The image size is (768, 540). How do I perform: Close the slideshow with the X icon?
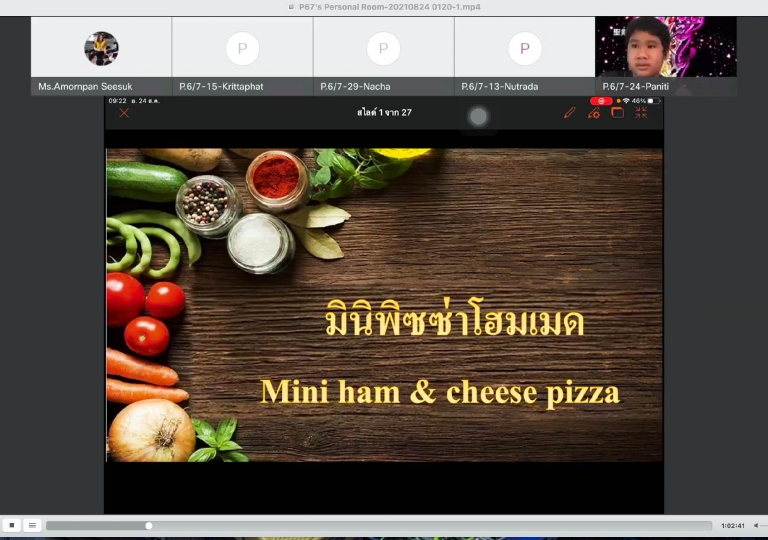click(x=124, y=113)
